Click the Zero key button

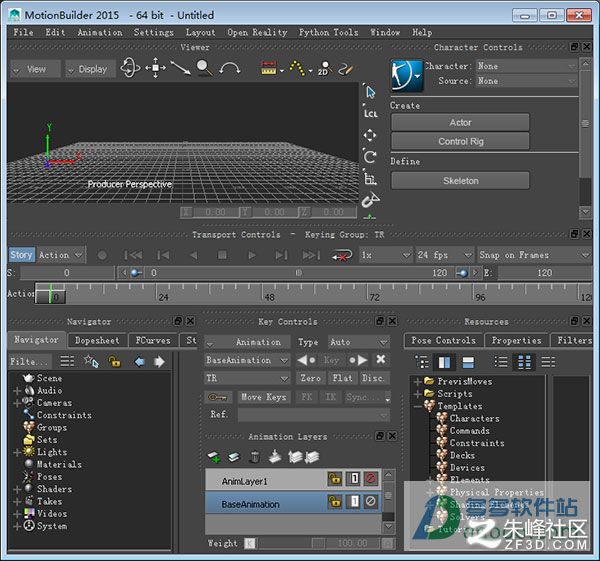(311, 378)
